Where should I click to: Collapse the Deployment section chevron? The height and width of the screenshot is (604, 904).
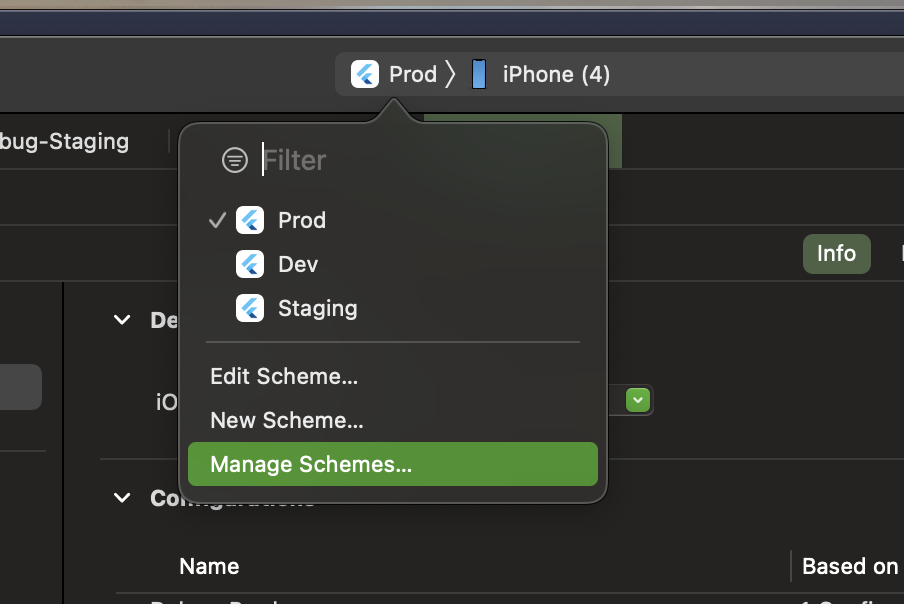tap(122, 320)
